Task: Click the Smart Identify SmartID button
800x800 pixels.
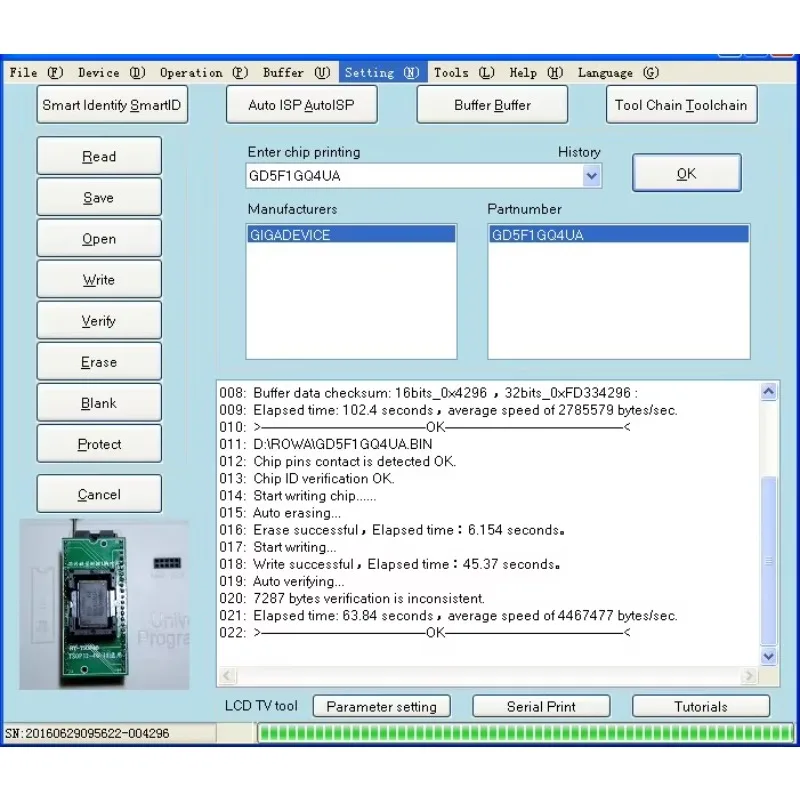Action: (112, 105)
